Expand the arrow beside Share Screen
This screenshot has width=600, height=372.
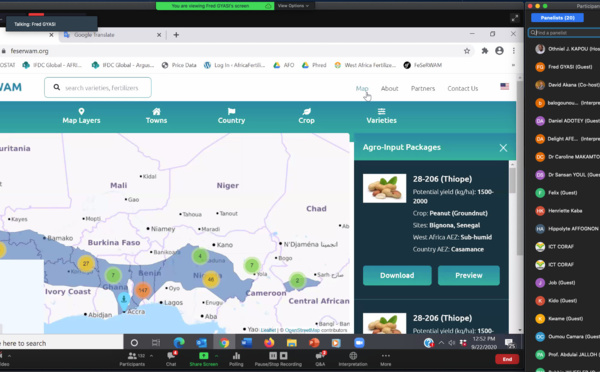tap(216, 356)
